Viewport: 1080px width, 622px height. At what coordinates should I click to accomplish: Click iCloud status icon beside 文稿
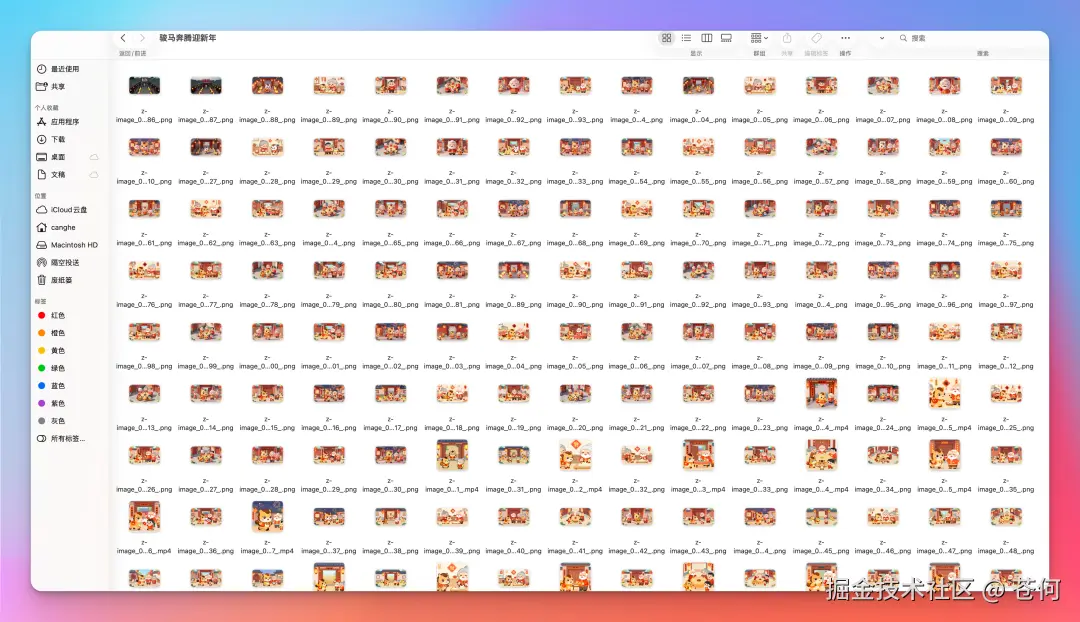[x=94, y=175]
